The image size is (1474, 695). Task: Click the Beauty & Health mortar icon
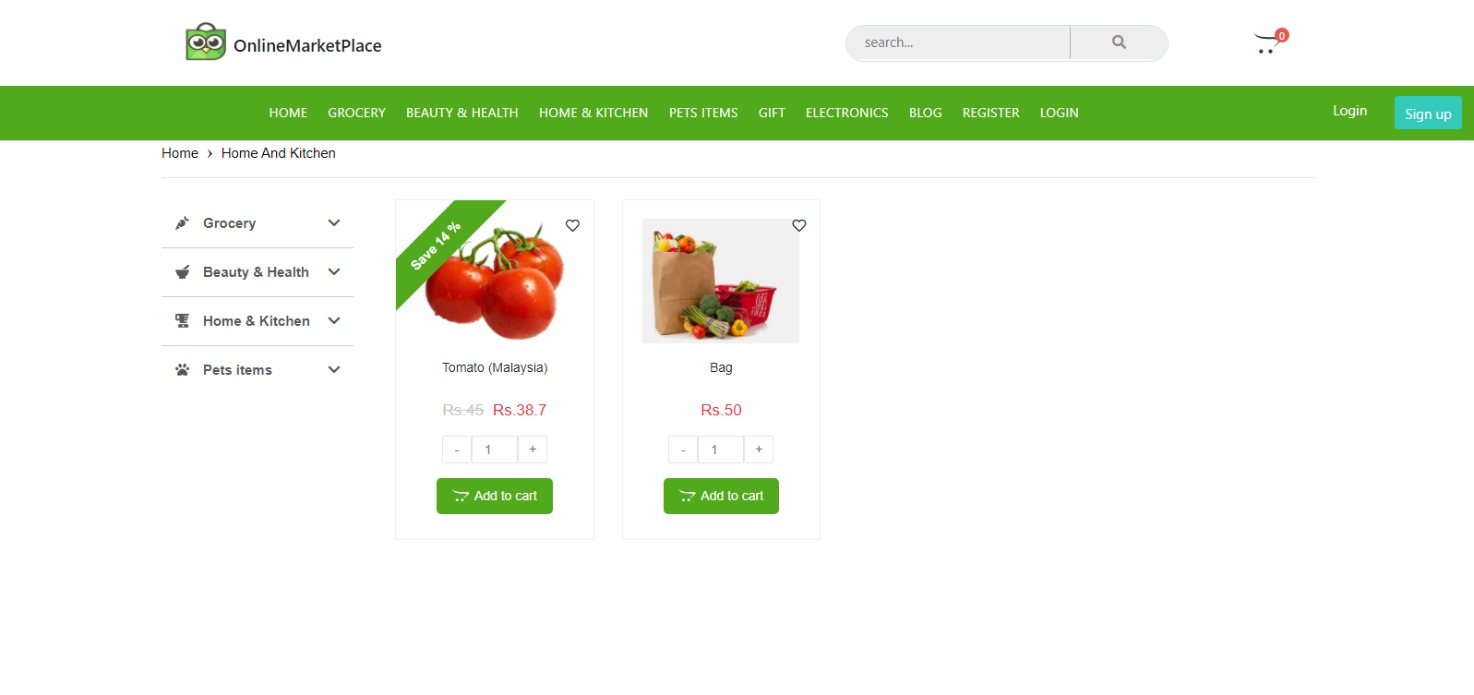182,272
